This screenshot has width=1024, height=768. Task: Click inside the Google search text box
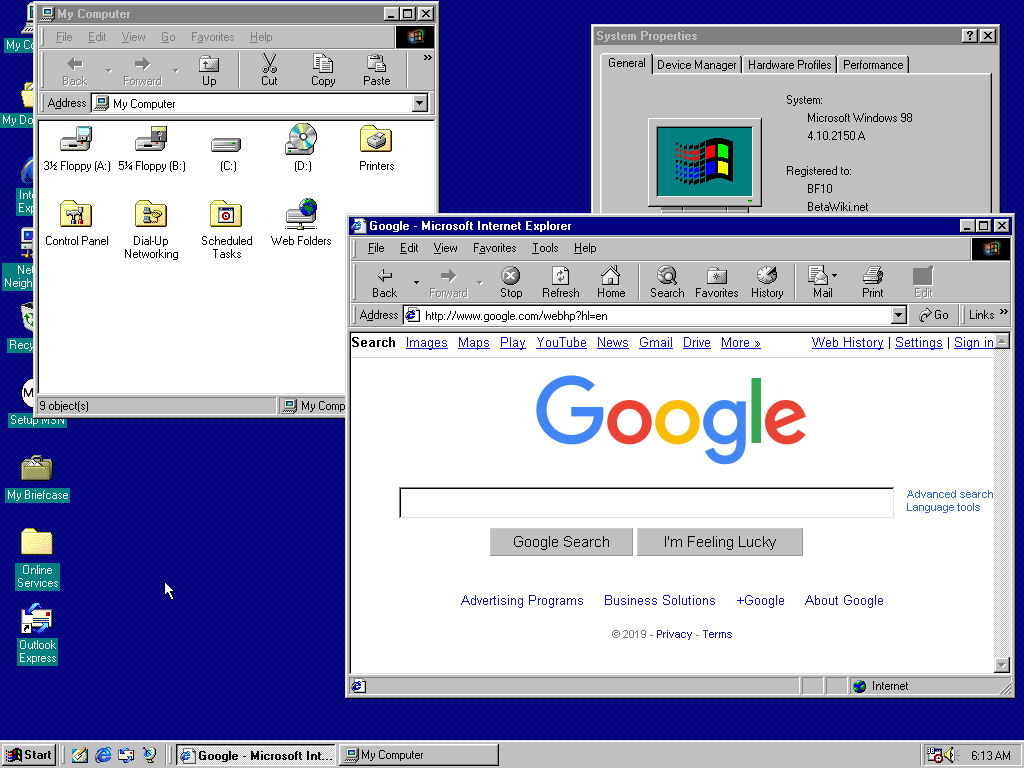(646, 503)
